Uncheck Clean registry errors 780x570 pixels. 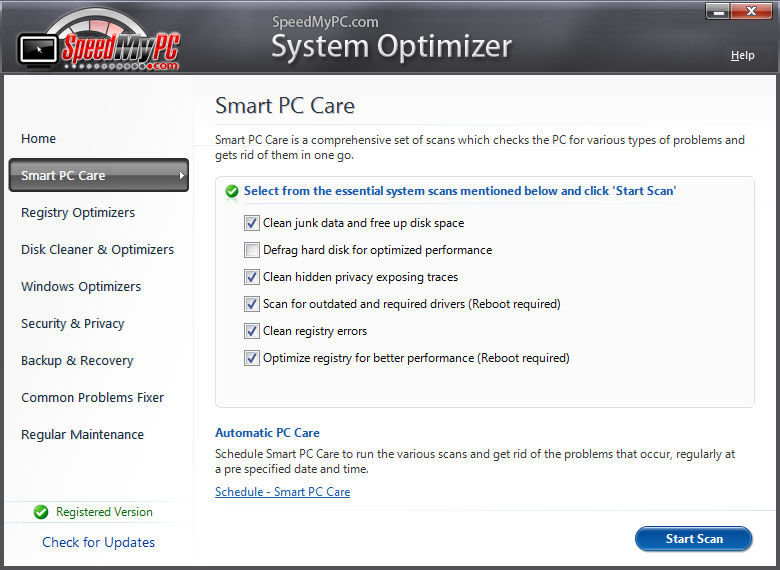coord(252,331)
